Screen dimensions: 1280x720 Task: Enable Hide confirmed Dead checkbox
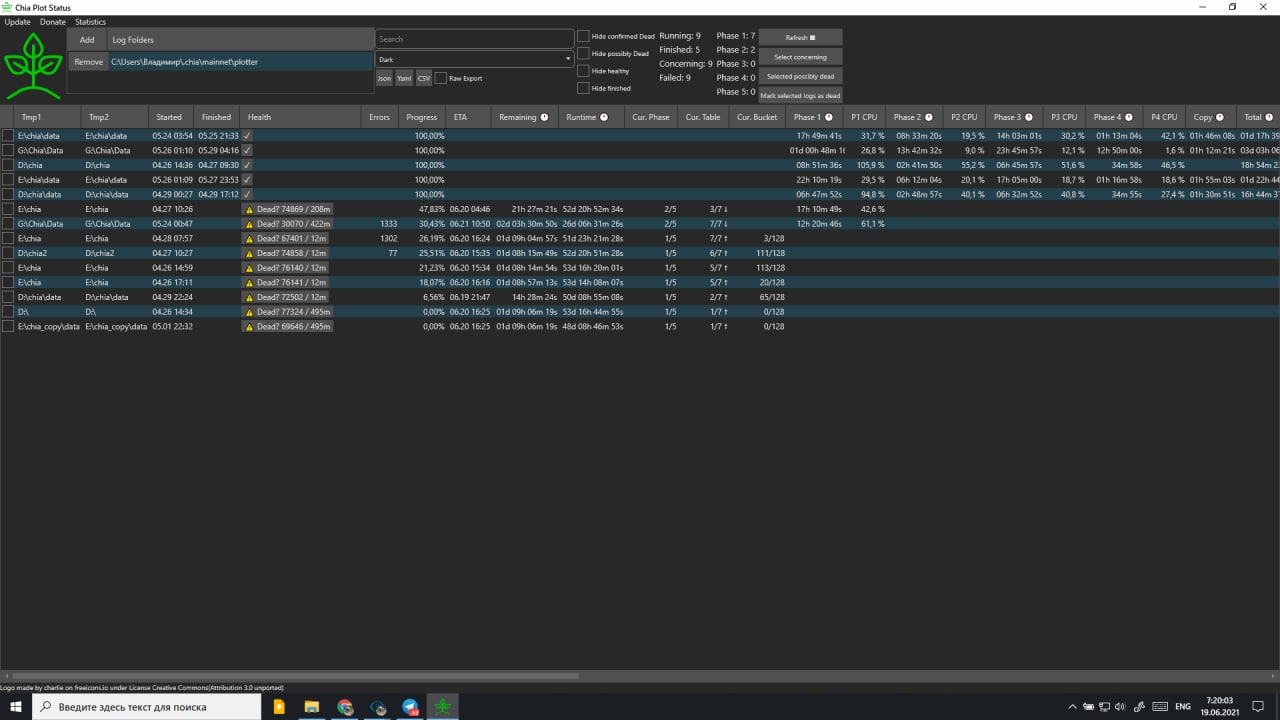[x=583, y=36]
